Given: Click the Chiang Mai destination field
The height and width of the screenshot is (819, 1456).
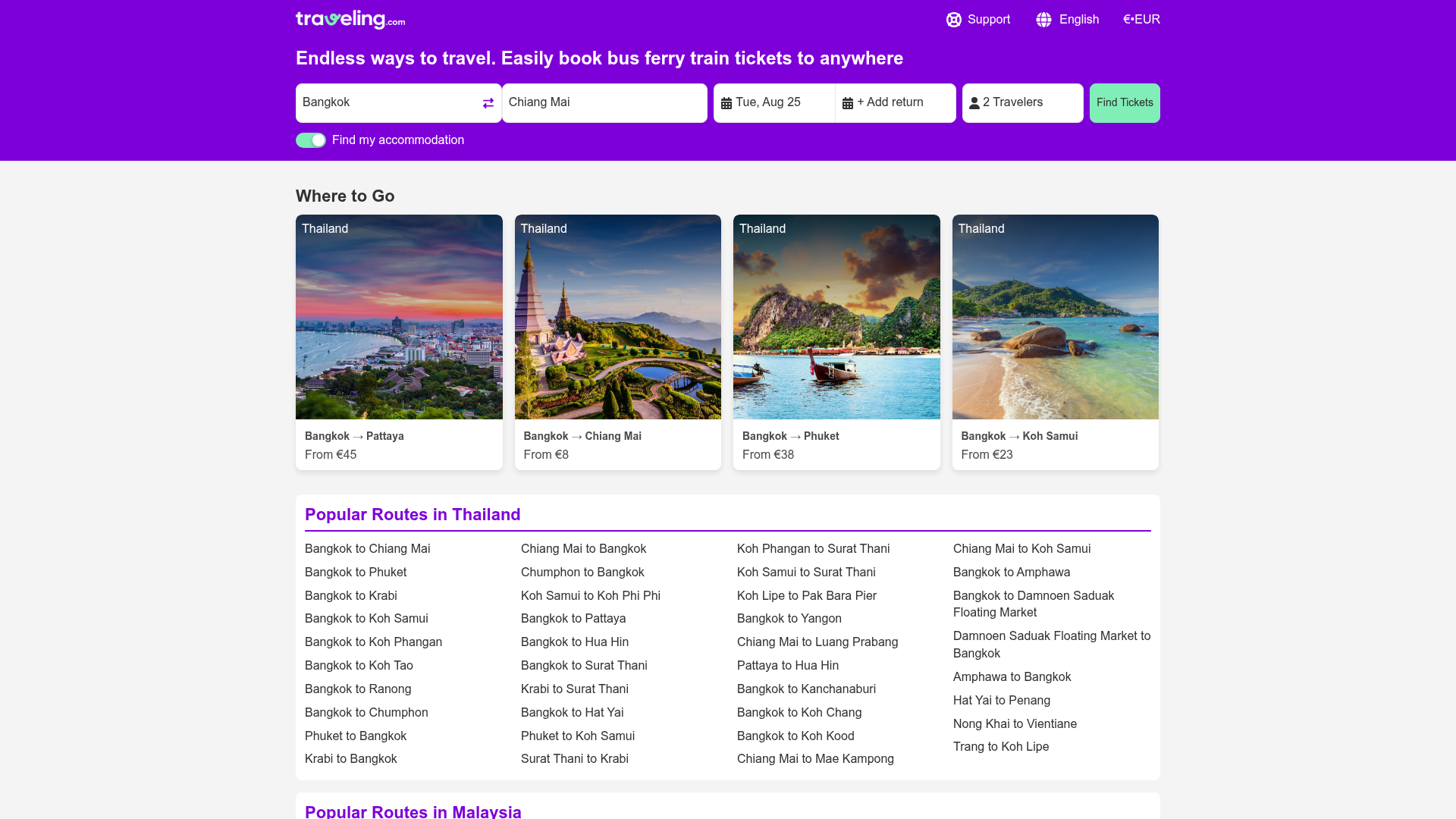Looking at the screenshot, I should tap(604, 103).
